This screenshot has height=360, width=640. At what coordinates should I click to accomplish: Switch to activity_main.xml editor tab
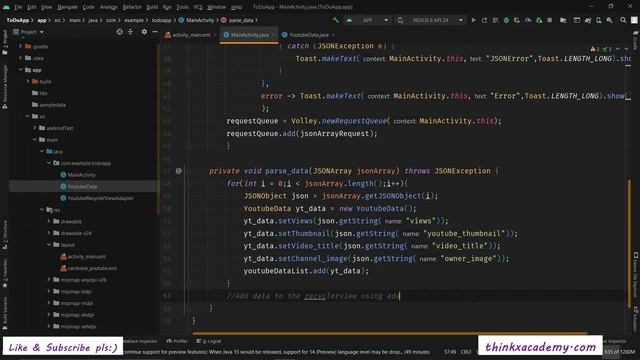(191, 35)
